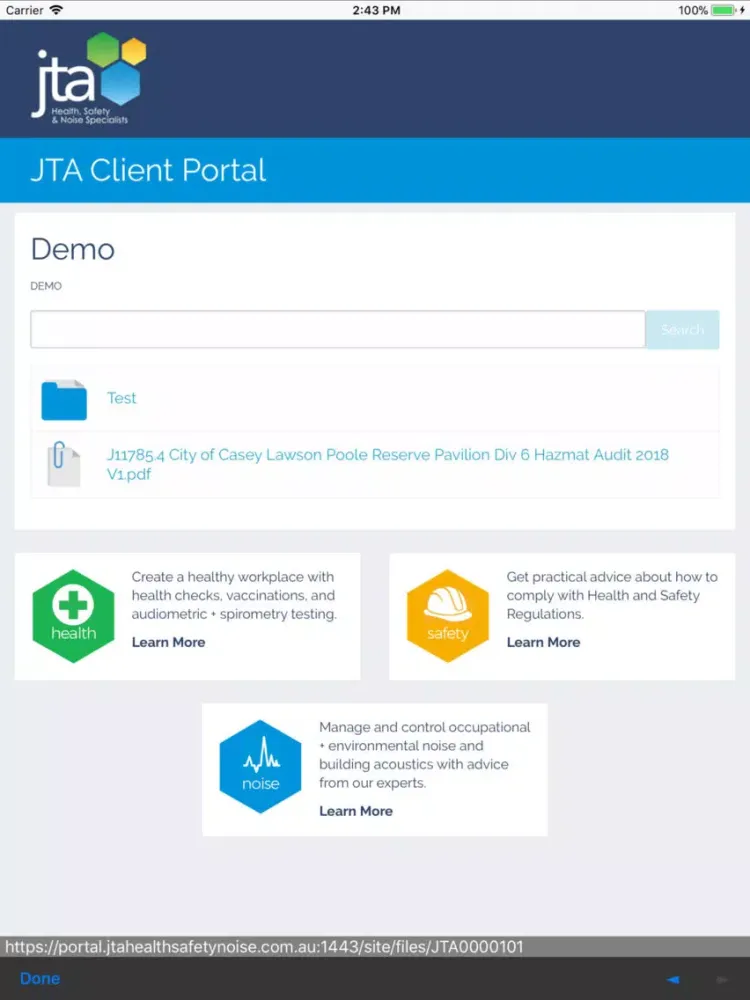The width and height of the screenshot is (750, 1000).
Task: Tap the JTA Client Portal heading
Action: 148,170
